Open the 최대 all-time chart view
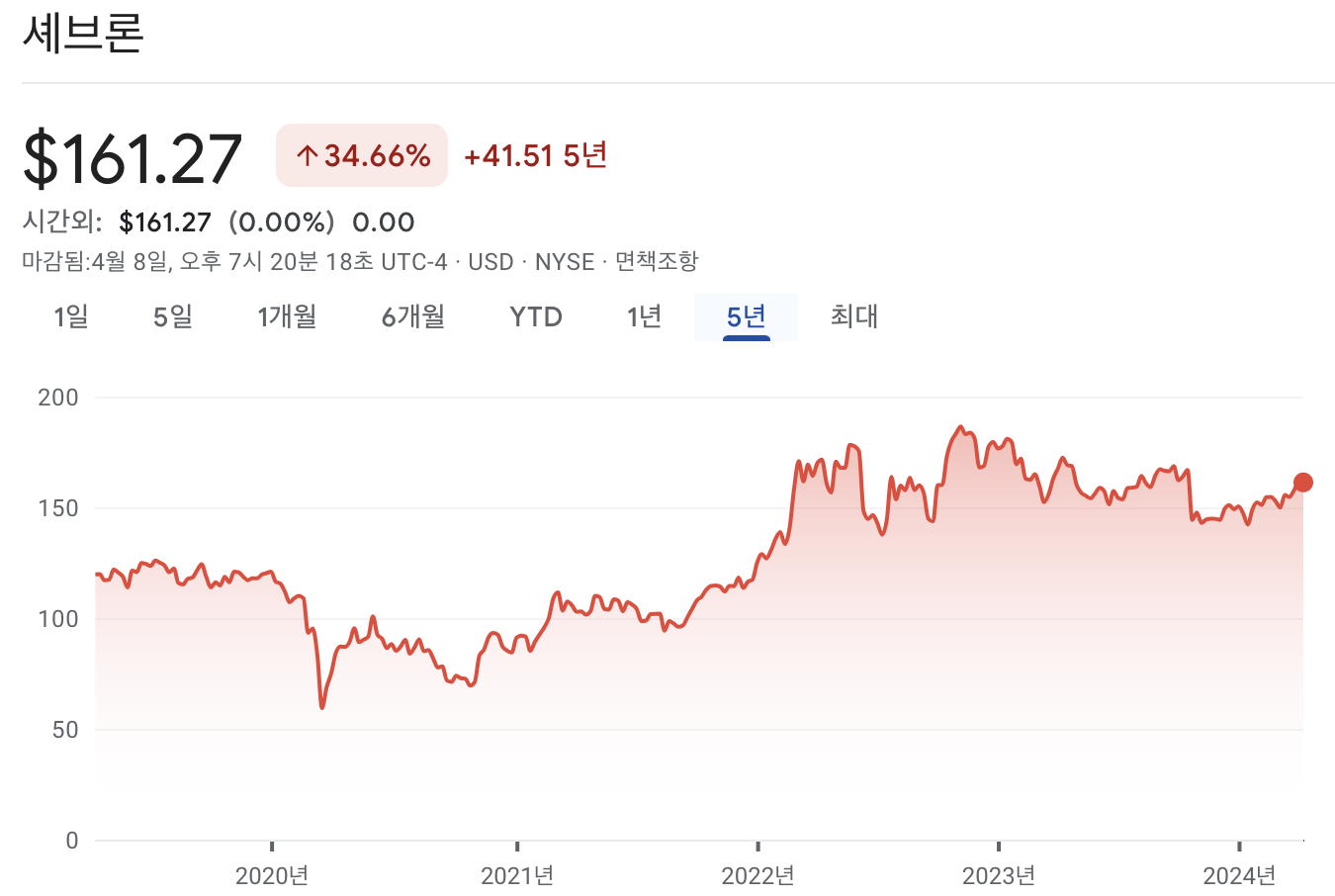This screenshot has width=1335, height=896. pyautogui.click(x=853, y=316)
